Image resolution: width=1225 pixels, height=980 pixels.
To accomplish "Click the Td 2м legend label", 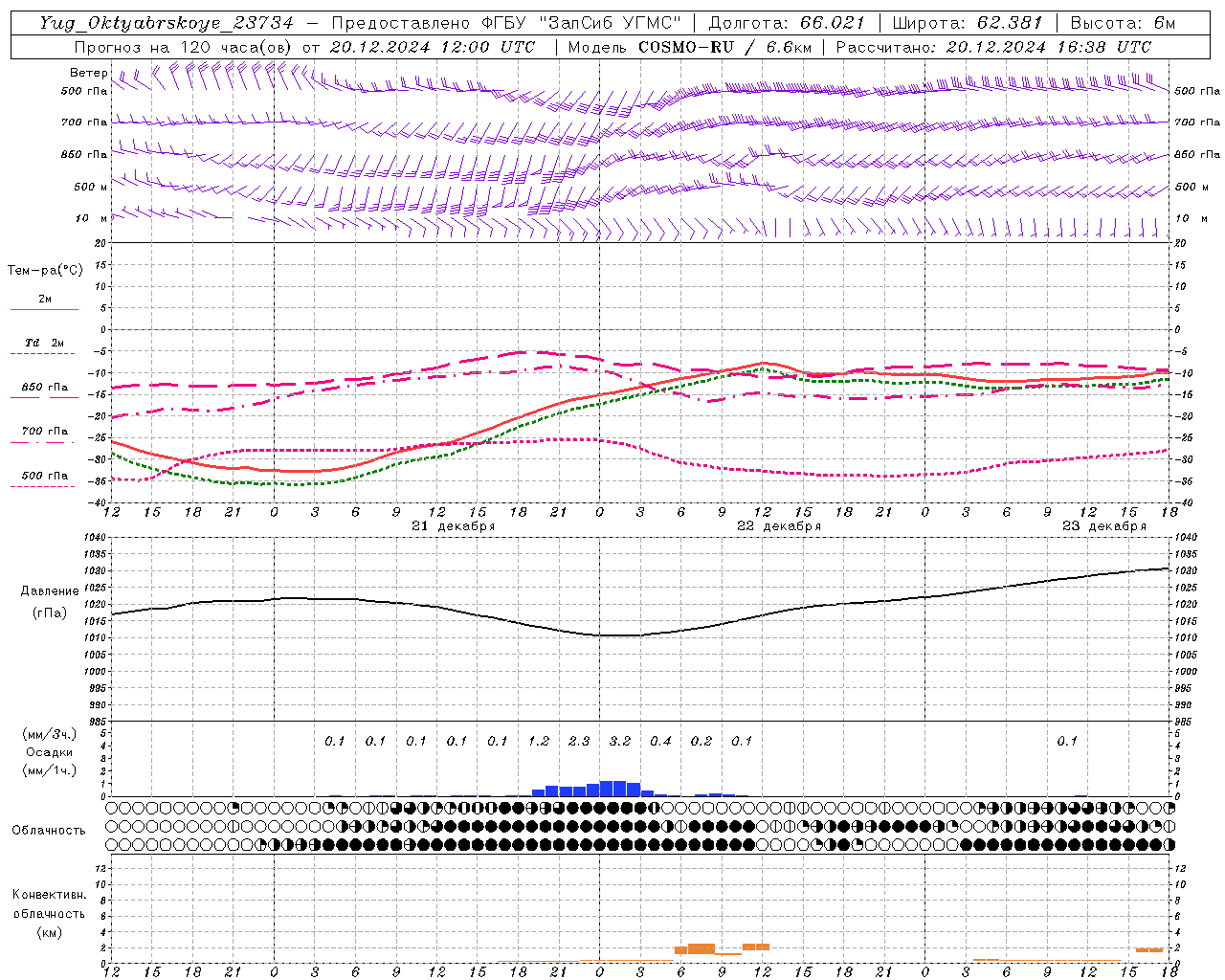I will coord(45,343).
